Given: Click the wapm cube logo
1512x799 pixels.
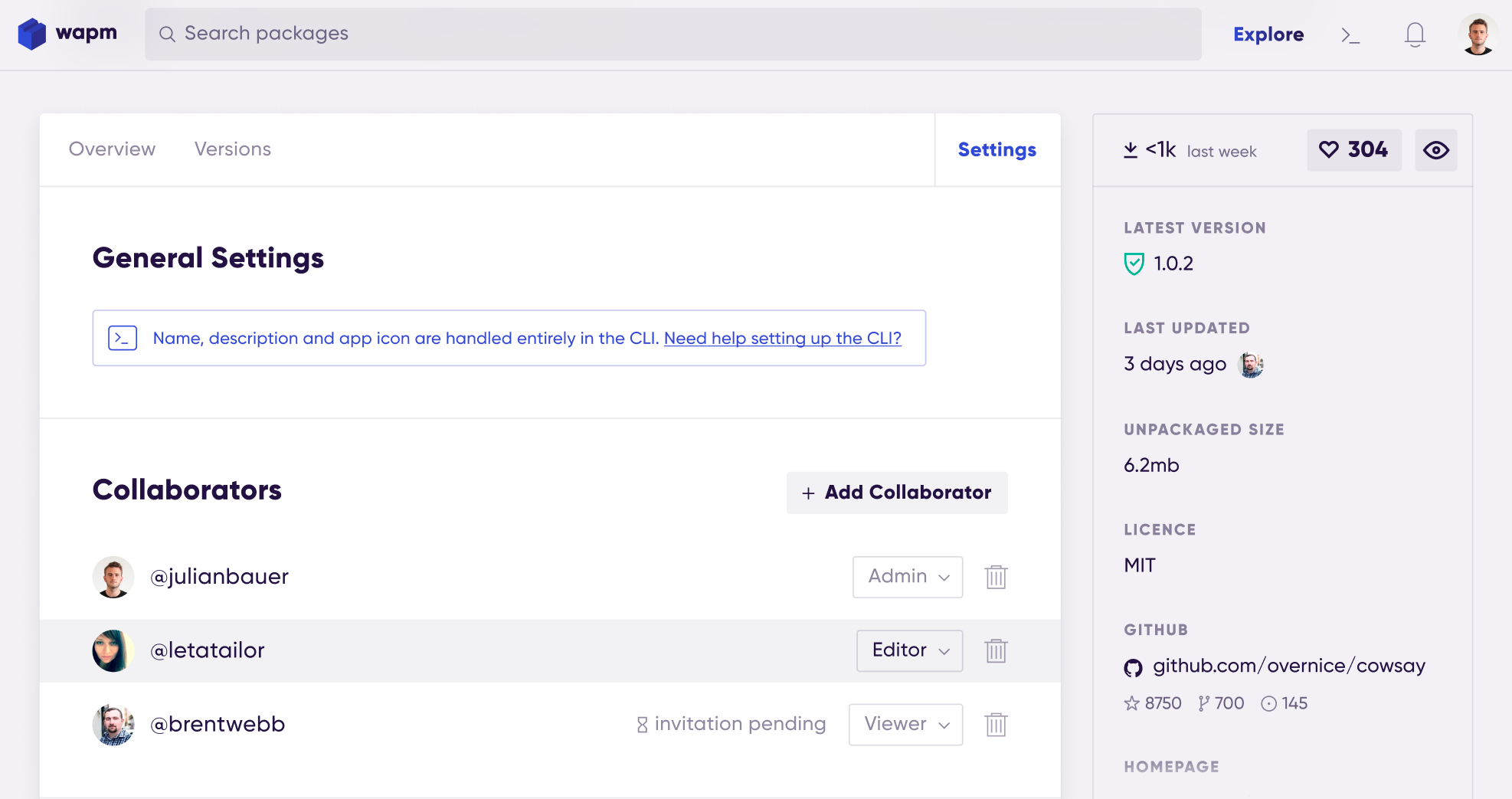Looking at the screenshot, I should (32, 34).
